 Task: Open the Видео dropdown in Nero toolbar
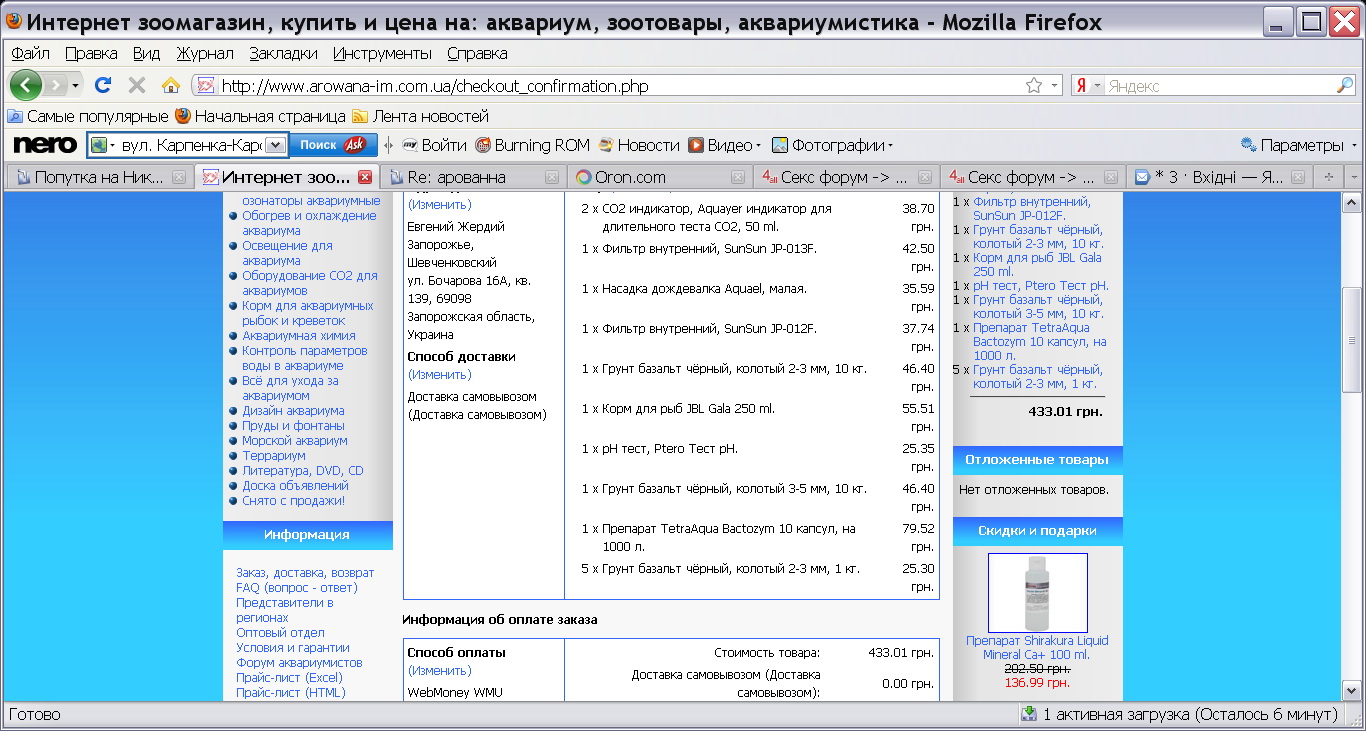tap(725, 146)
